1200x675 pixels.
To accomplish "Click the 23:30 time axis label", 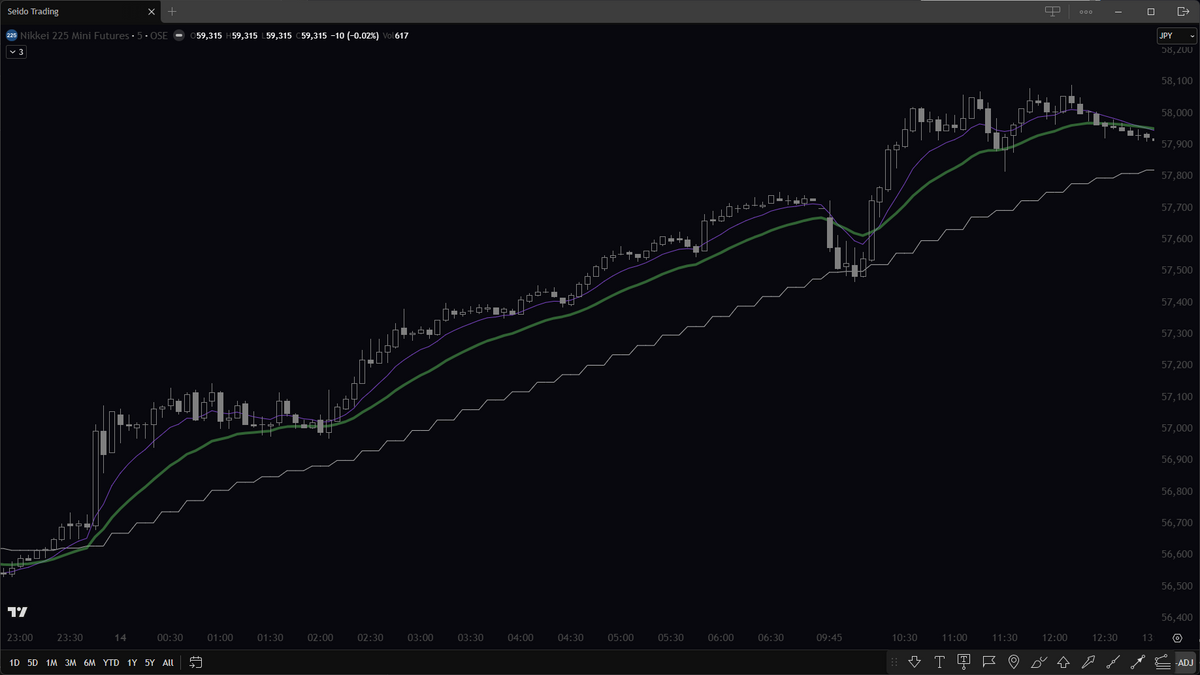I will click(x=70, y=638).
